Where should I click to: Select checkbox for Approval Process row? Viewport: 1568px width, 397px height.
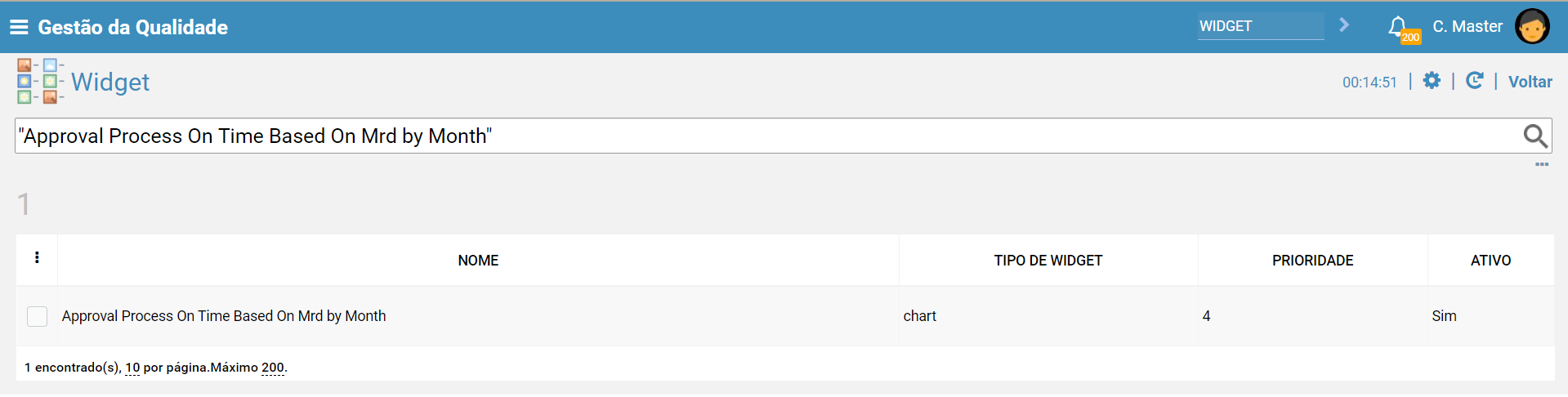pos(37,316)
